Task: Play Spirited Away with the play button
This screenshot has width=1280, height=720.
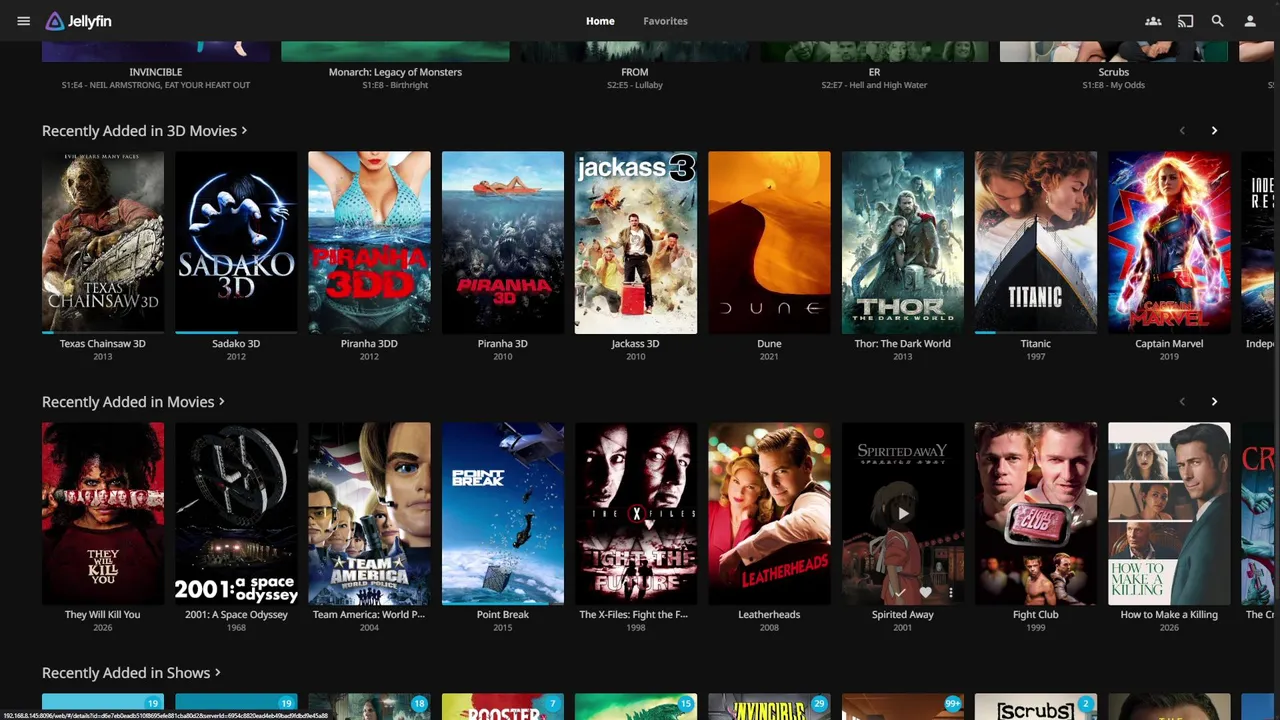Action: point(902,513)
